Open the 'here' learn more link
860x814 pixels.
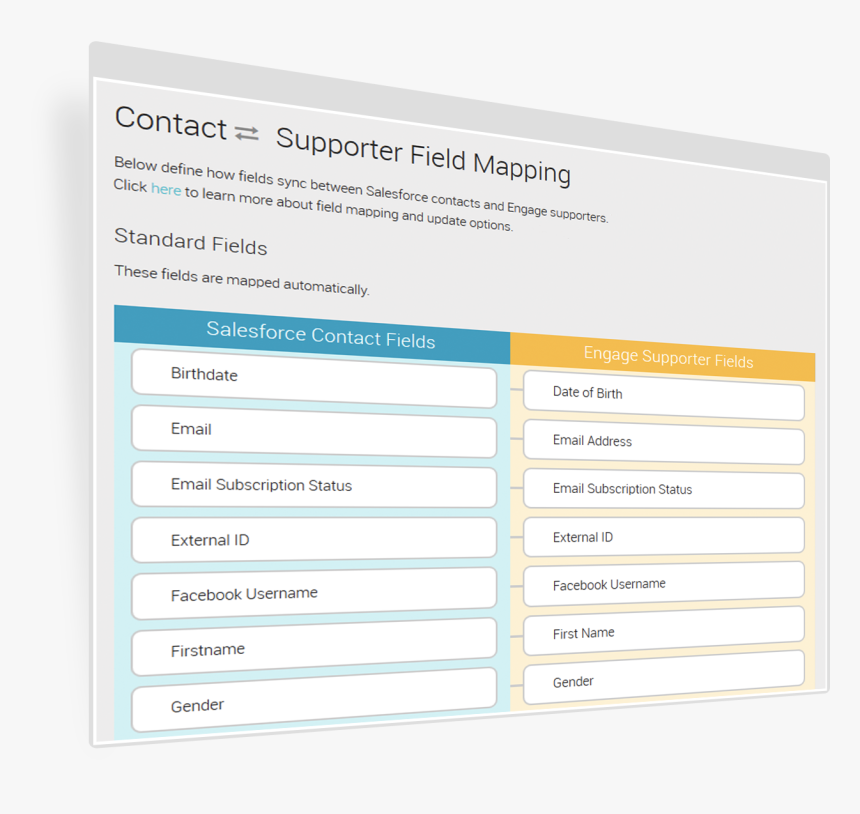tap(166, 189)
